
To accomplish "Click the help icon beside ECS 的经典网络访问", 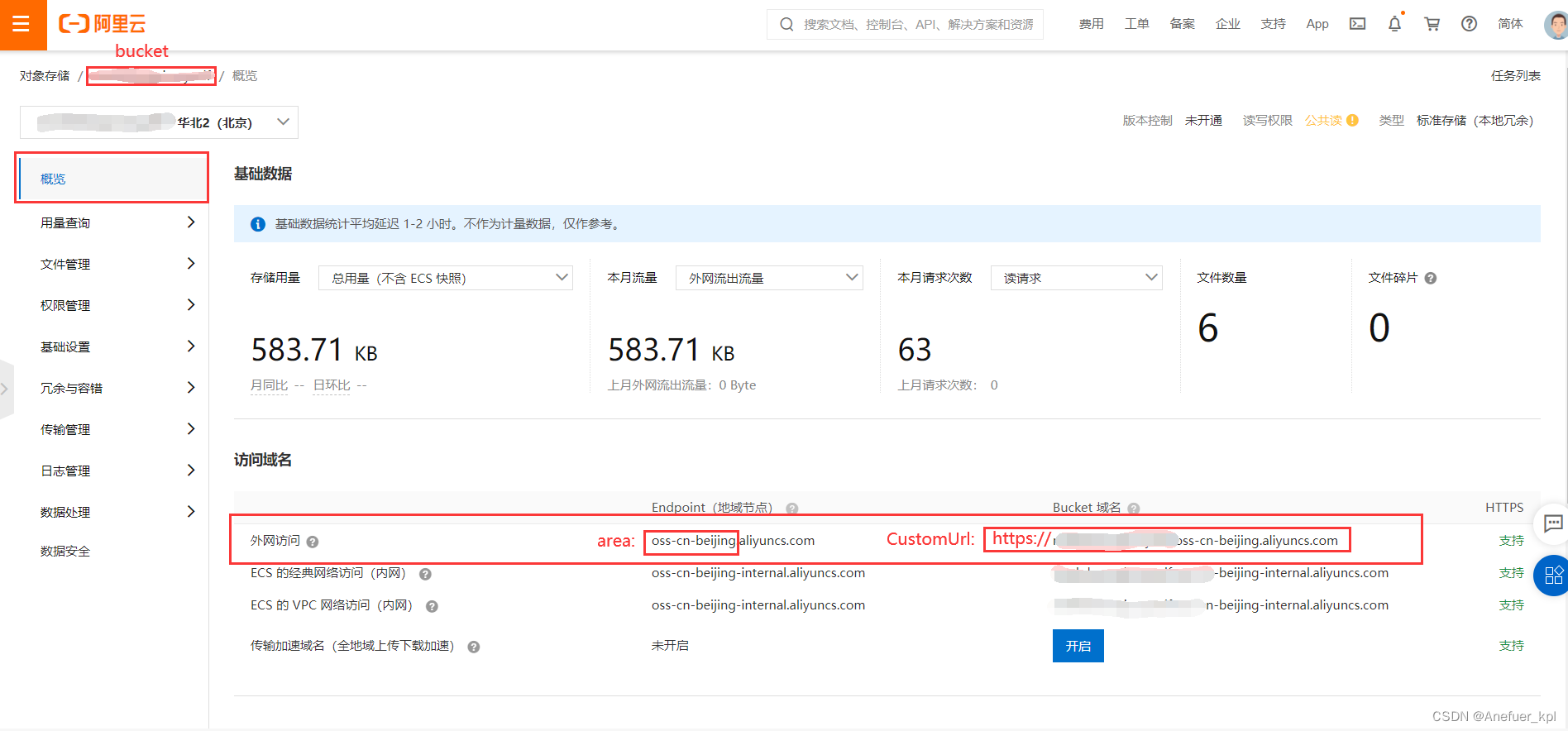I will coord(425,574).
